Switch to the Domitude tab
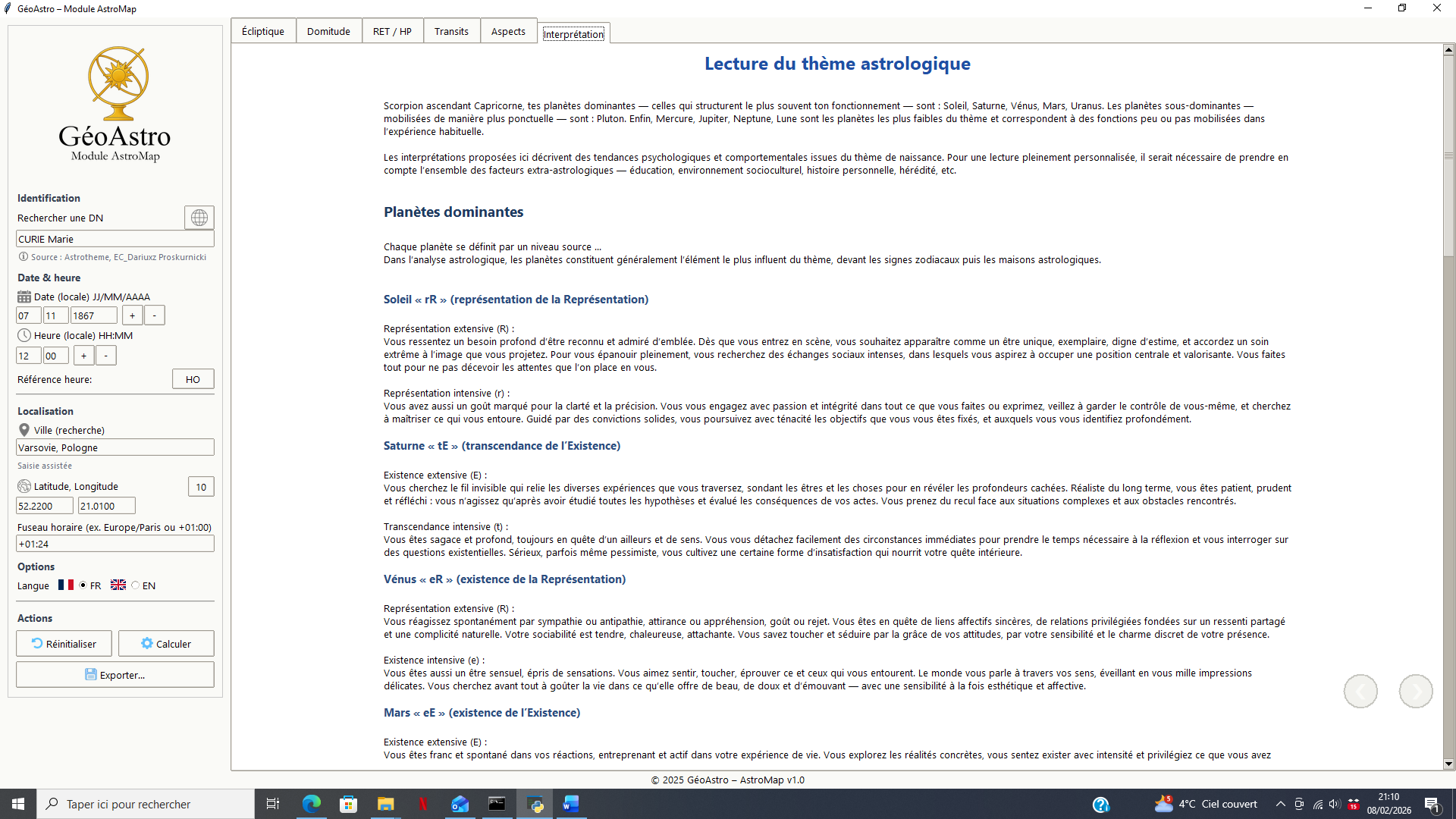The width and height of the screenshot is (1456, 819). point(328,31)
